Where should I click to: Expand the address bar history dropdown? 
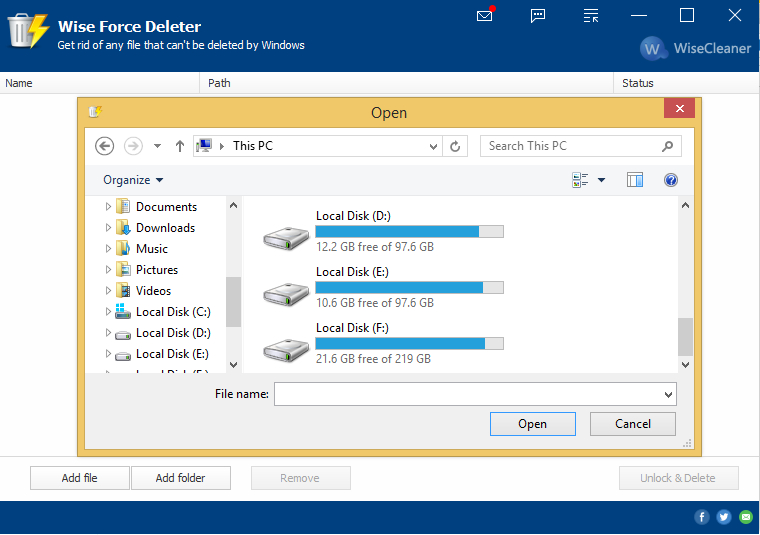click(433, 146)
